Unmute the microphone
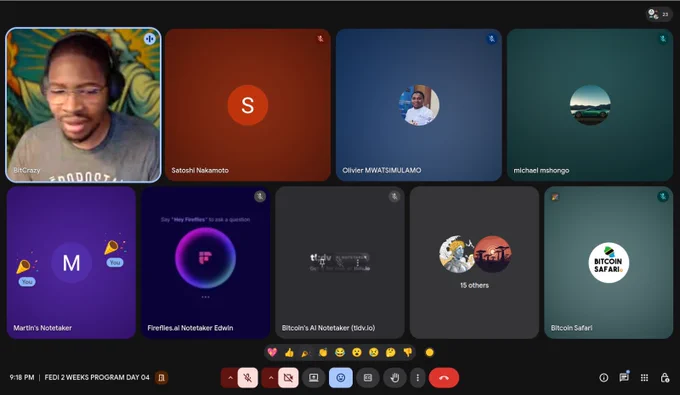Image resolution: width=680 pixels, height=395 pixels. pos(248,378)
